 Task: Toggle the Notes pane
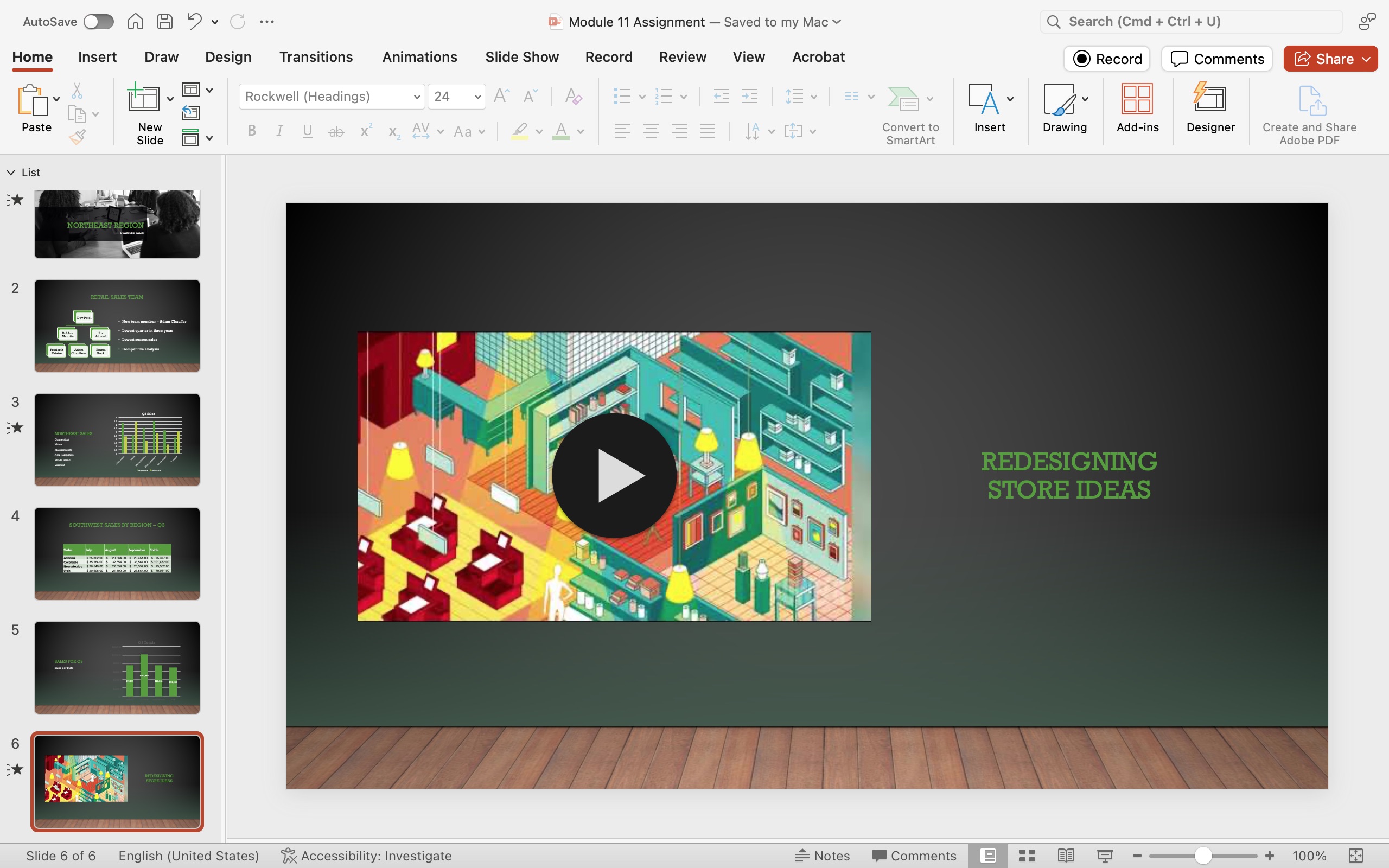pos(823,856)
